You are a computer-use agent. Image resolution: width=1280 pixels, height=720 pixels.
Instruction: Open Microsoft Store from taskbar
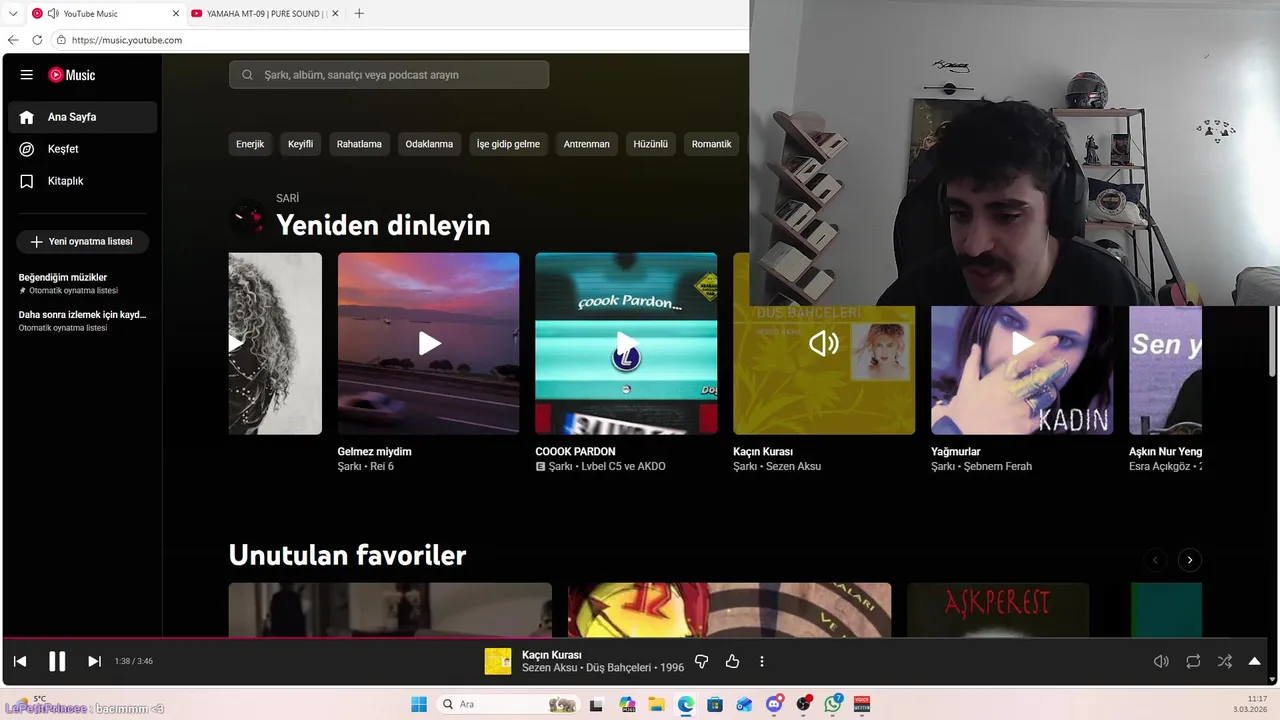(x=715, y=704)
